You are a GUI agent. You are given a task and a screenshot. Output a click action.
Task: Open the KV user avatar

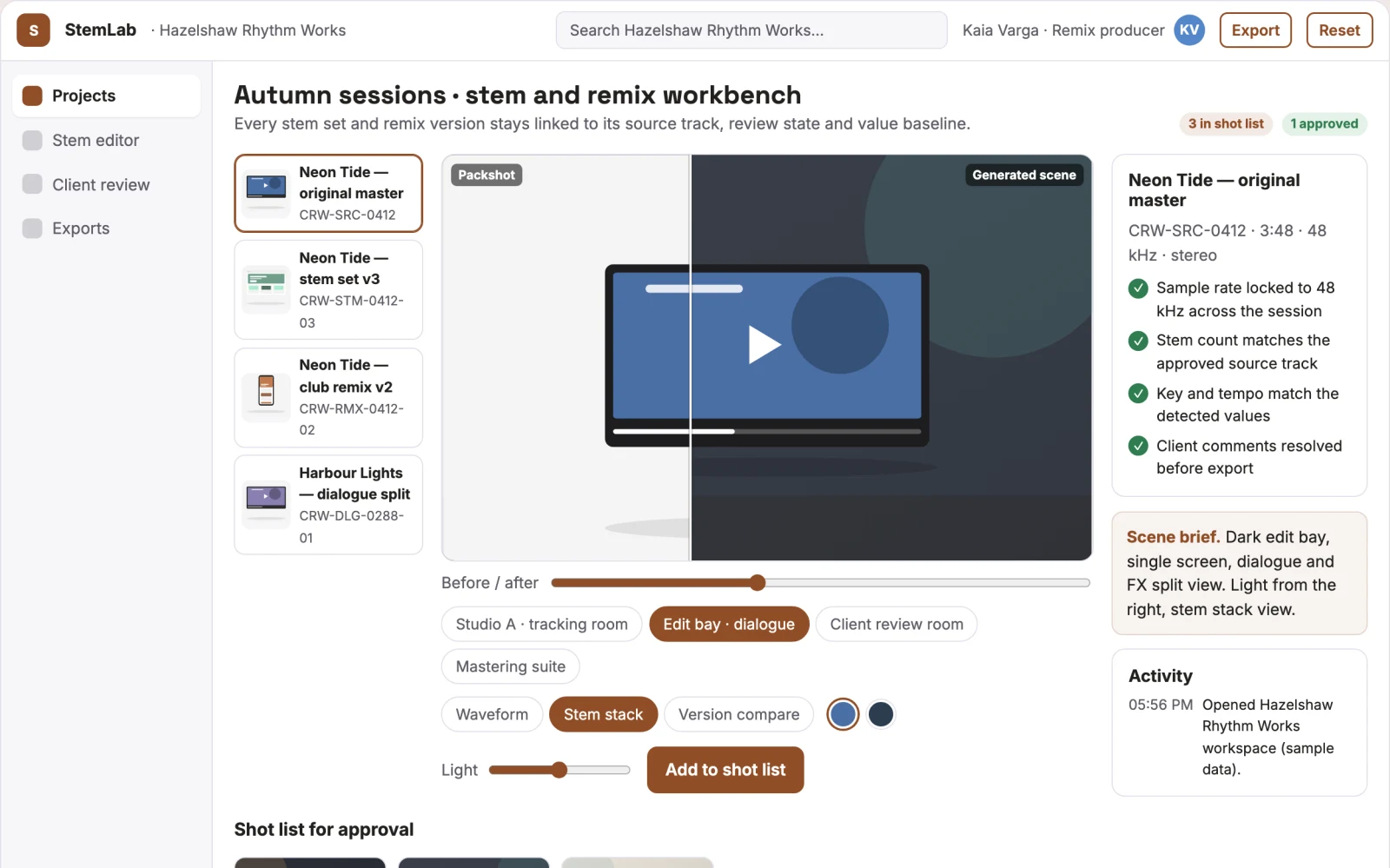click(x=1189, y=30)
